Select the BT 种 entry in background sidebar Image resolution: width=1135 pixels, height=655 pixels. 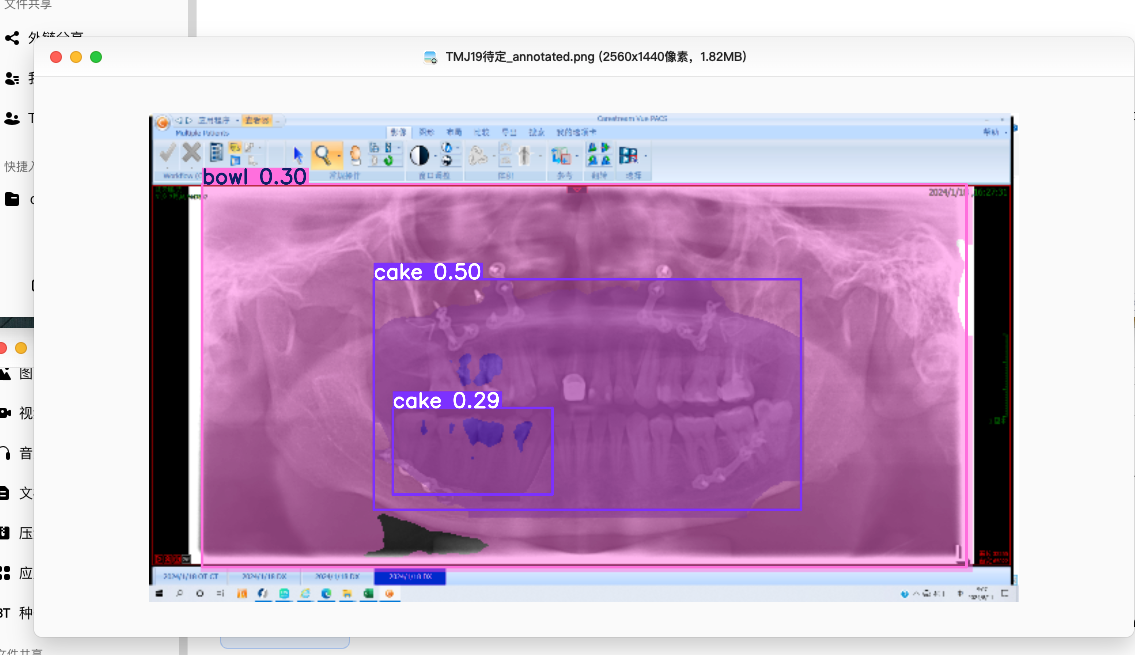point(16,612)
